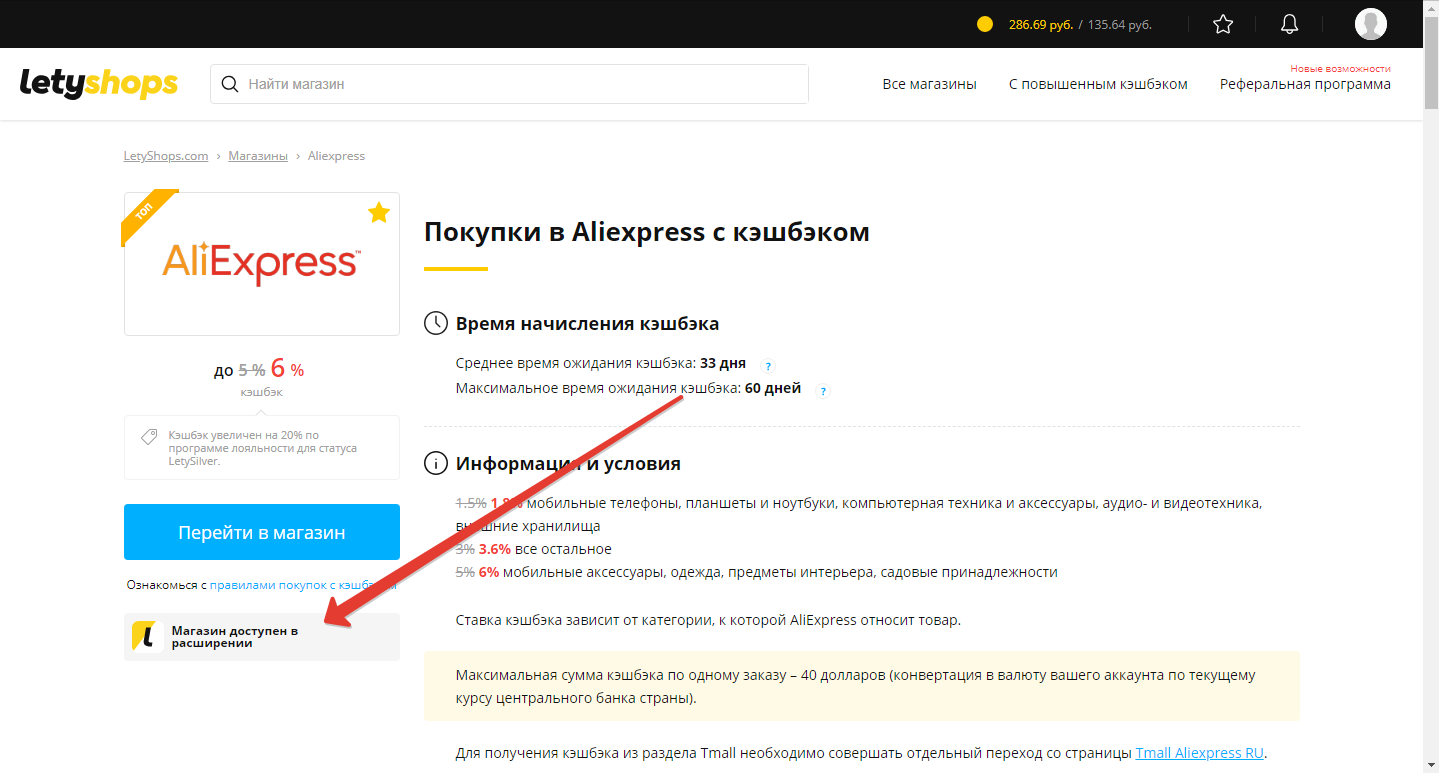
Task: Toggle favorite star on AliExpress card
Action: (x=379, y=212)
